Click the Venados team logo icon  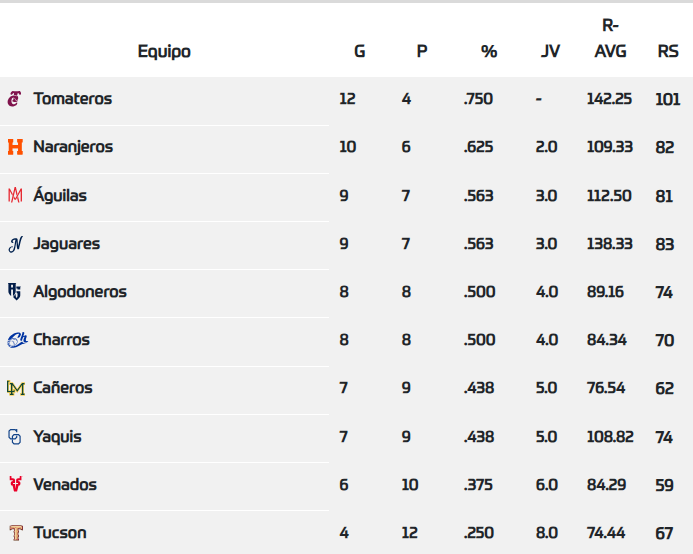(x=15, y=485)
